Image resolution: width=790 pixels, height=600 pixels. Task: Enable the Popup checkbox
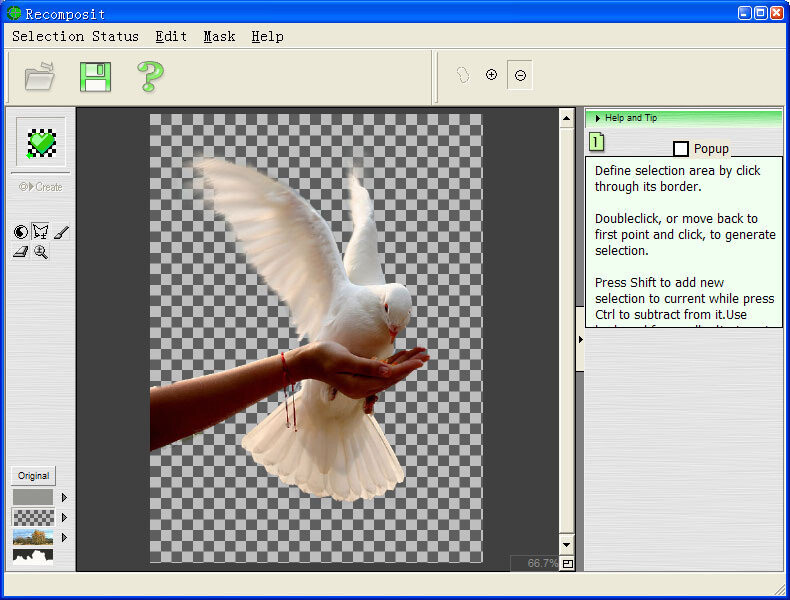(x=681, y=149)
